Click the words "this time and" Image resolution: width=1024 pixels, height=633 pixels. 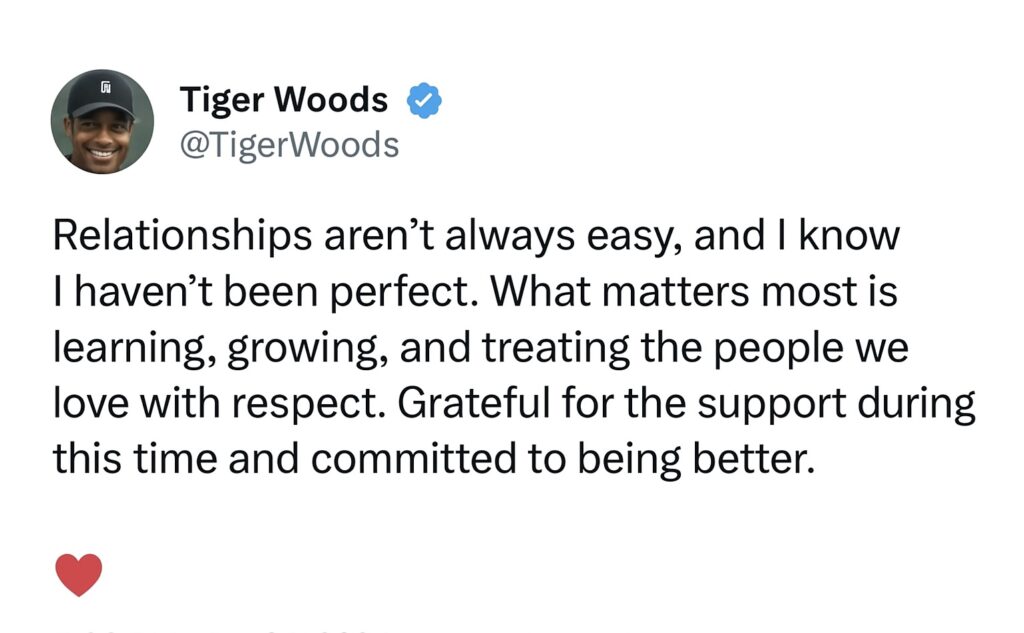pos(175,458)
